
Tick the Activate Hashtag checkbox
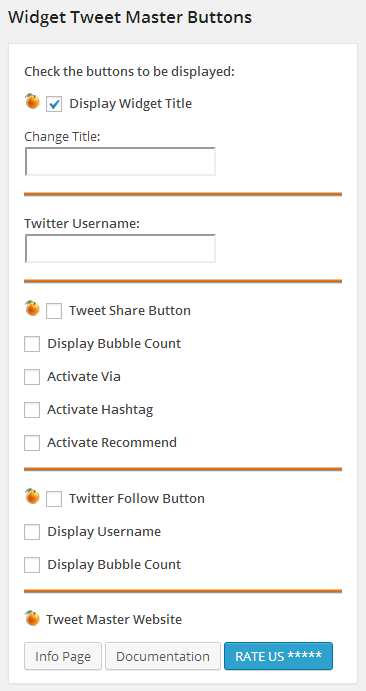(32, 410)
